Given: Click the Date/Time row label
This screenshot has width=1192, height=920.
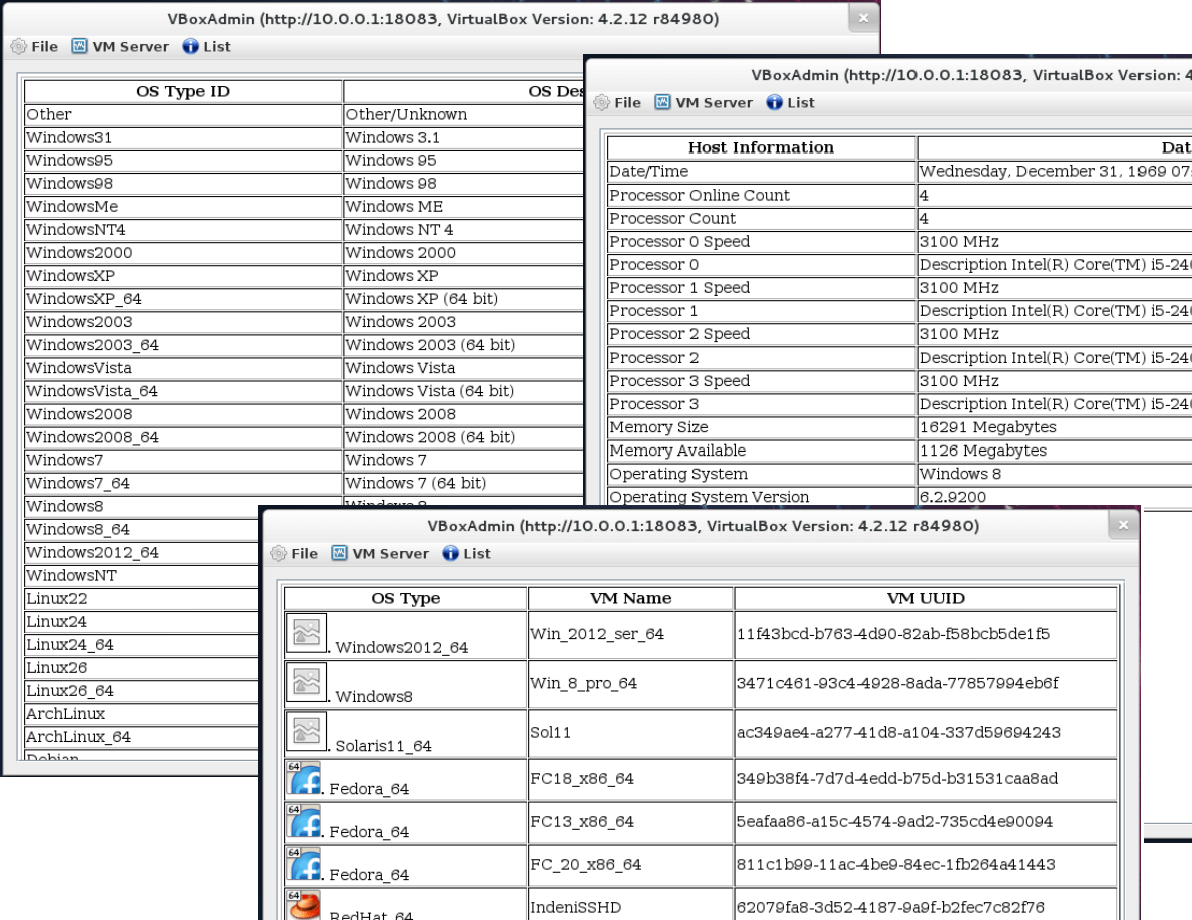Looking at the screenshot, I should [x=648, y=172].
